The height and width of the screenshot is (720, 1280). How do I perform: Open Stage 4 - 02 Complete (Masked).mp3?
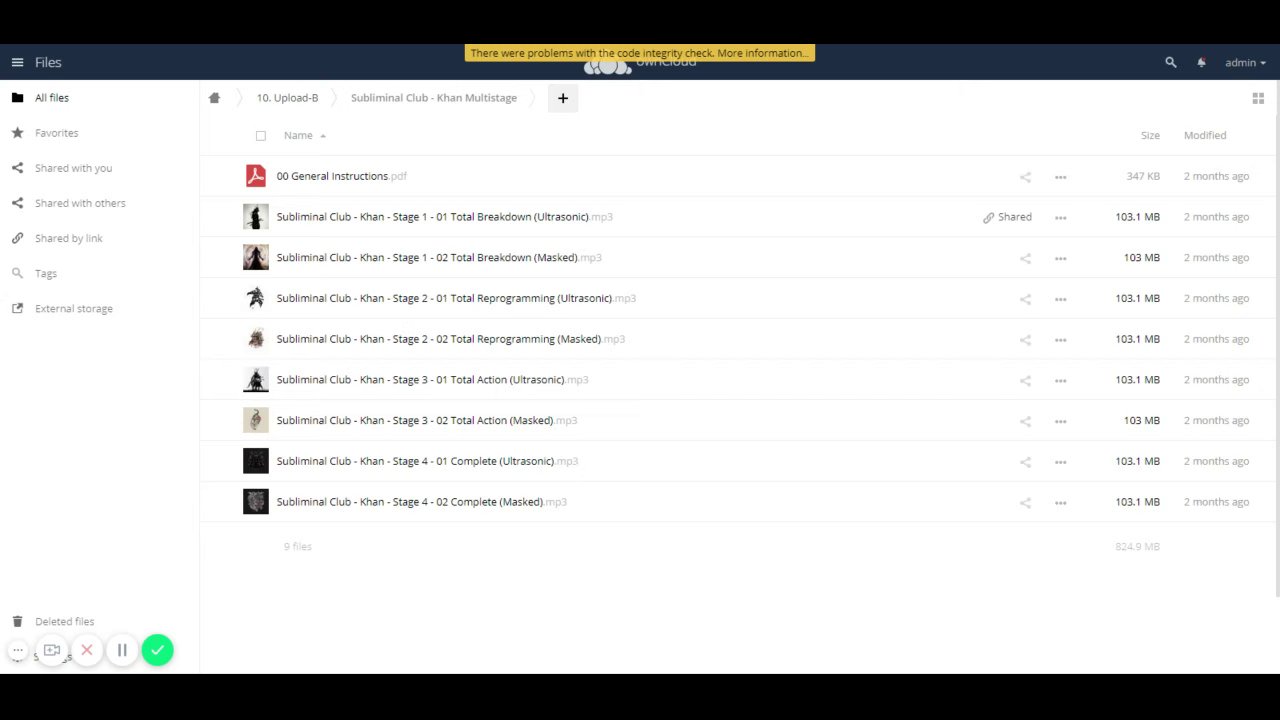pos(421,502)
